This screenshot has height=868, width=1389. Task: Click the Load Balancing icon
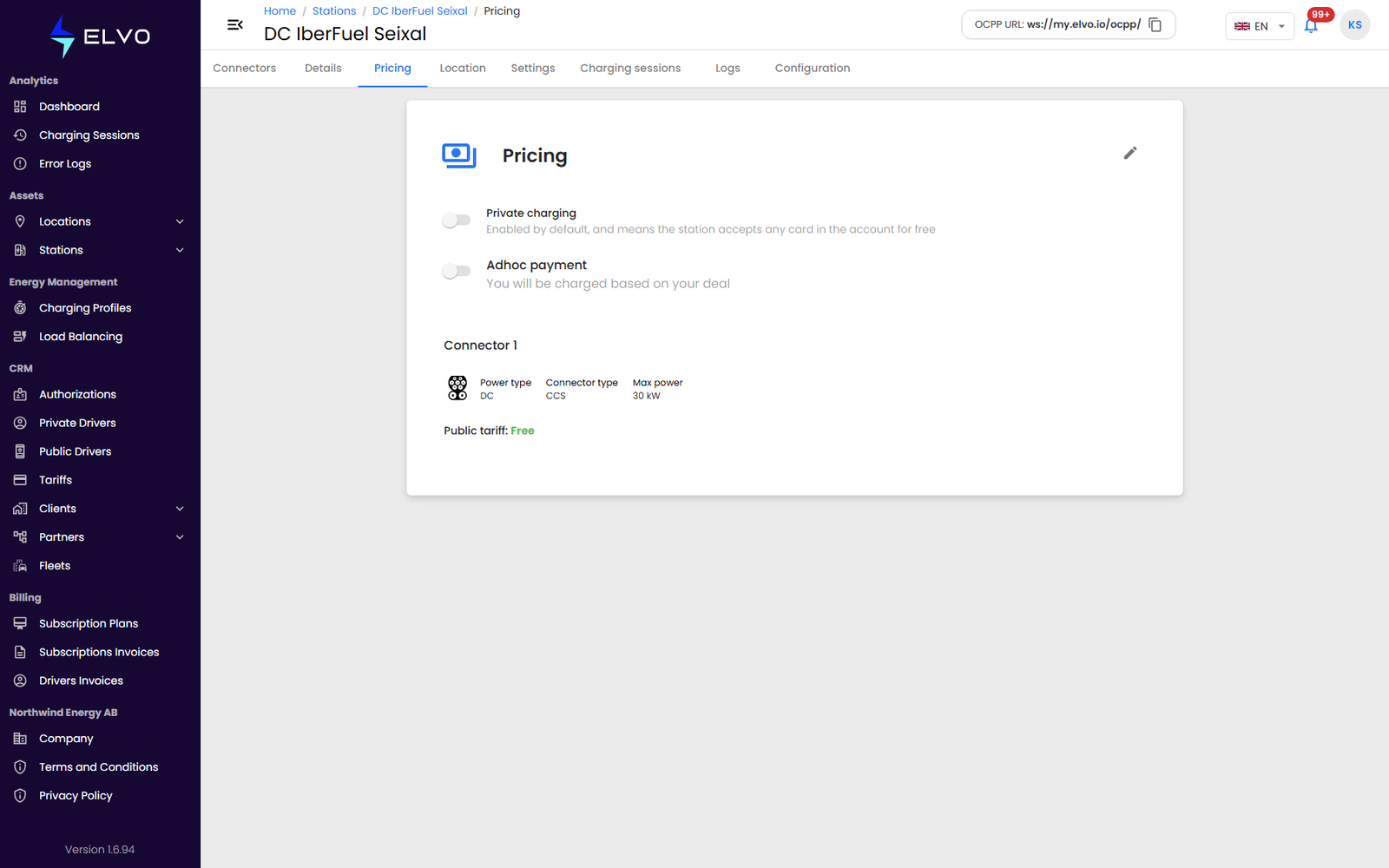[20, 337]
